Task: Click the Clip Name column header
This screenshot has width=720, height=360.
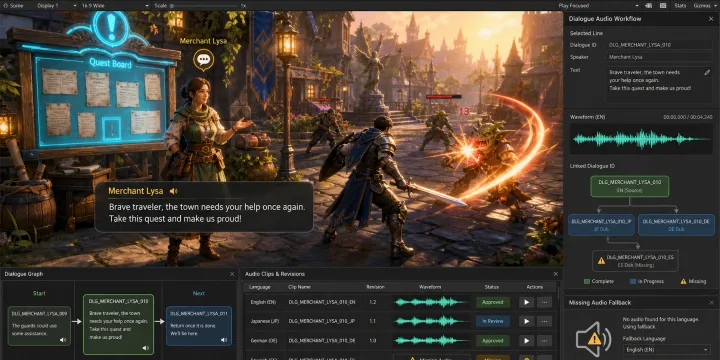Action: pos(299,287)
